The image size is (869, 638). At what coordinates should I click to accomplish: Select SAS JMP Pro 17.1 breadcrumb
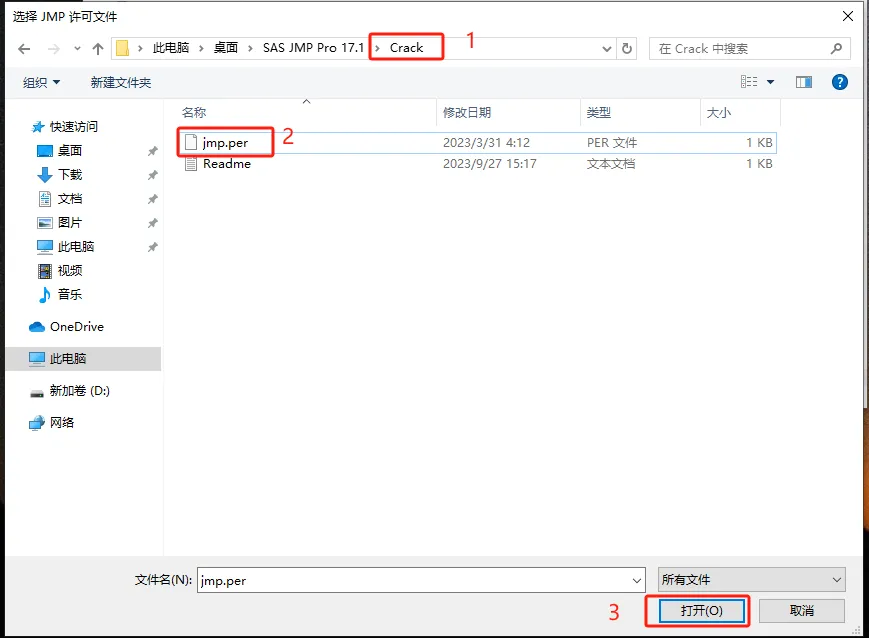313,48
